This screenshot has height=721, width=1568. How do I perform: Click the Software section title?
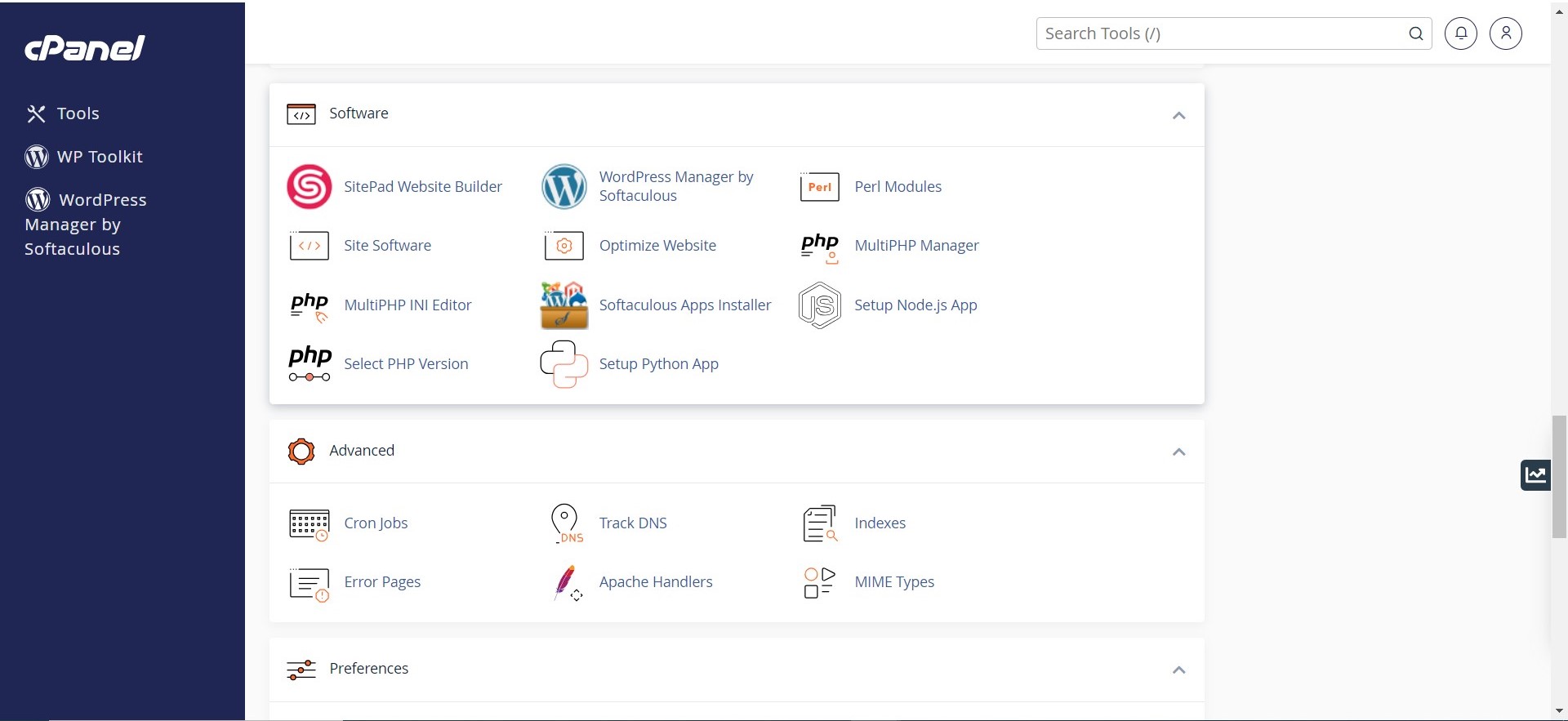pyautogui.click(x=359, y=113)
